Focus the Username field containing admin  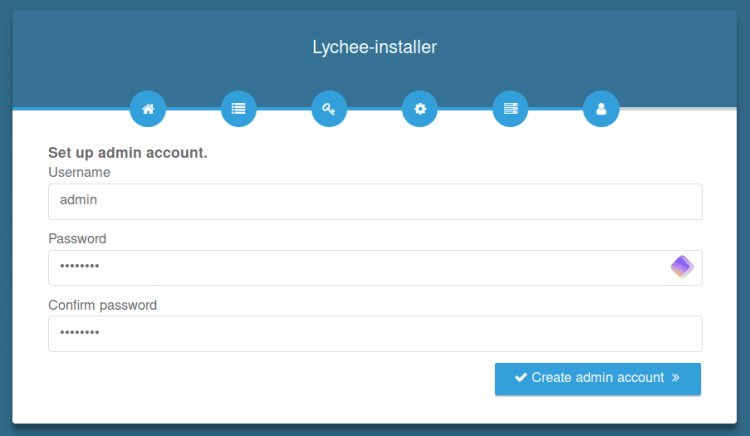pos(375,201)
